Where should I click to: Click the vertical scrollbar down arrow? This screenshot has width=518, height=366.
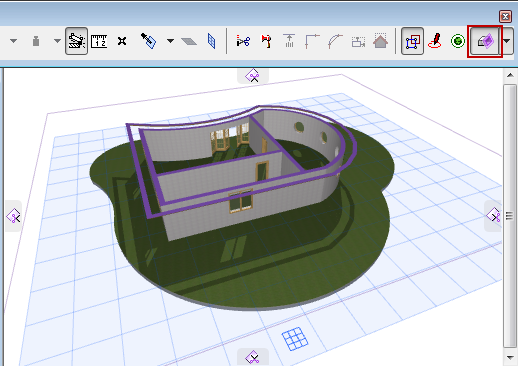click(510, 358)
